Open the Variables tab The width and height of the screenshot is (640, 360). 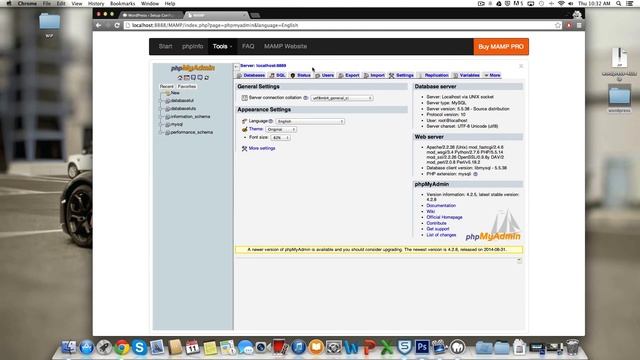(x=466, y=76)
